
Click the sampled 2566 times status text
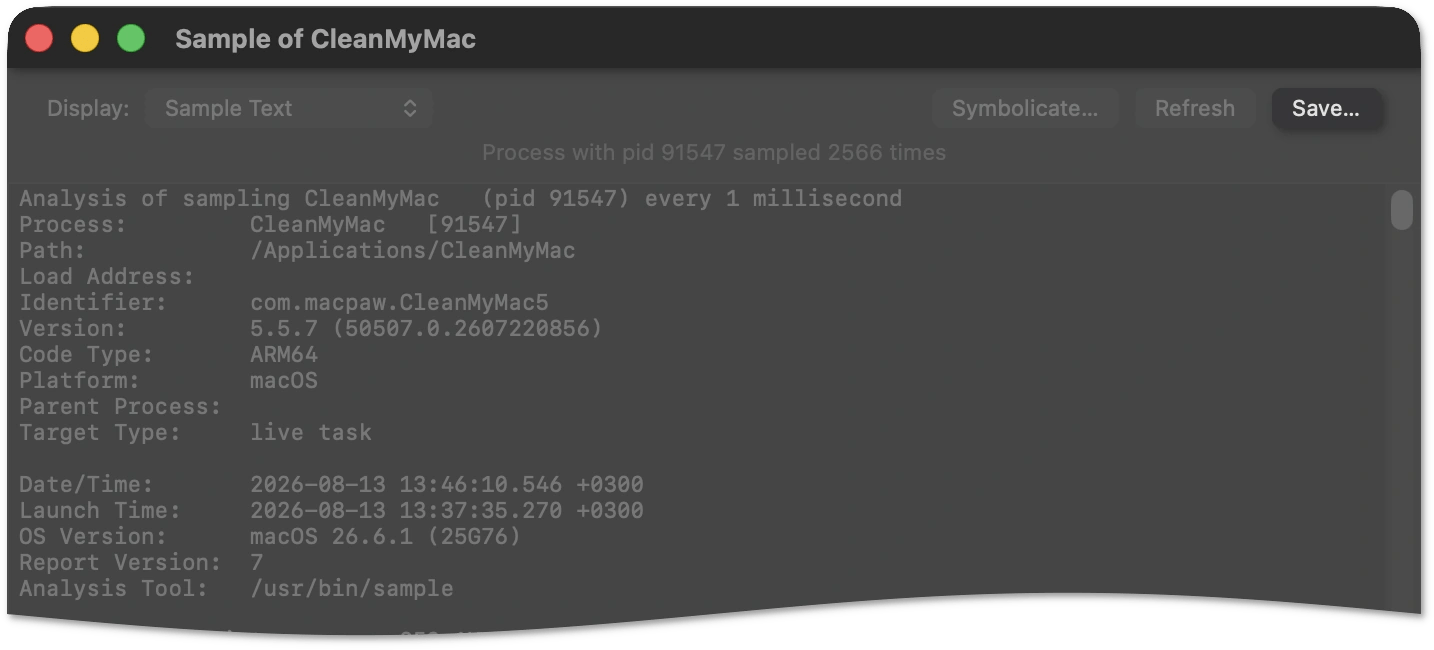pyautogui.click(x=714, y=153)
